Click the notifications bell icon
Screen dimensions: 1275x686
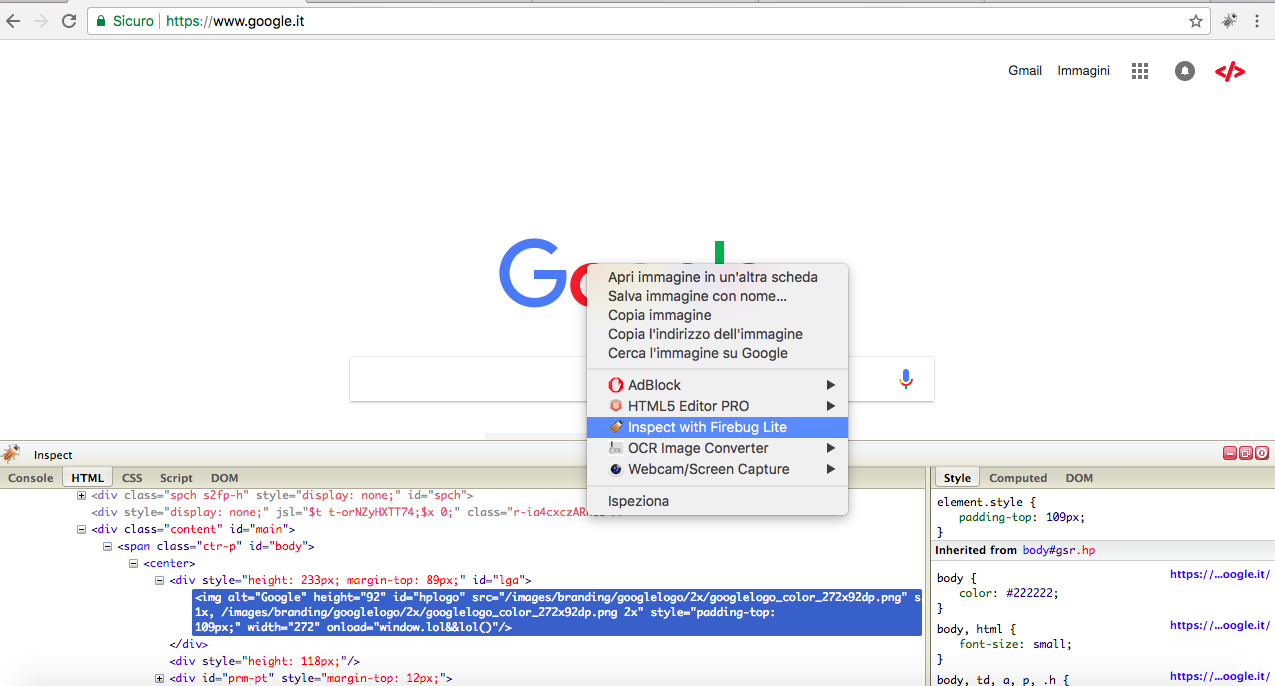point(1184,71)
